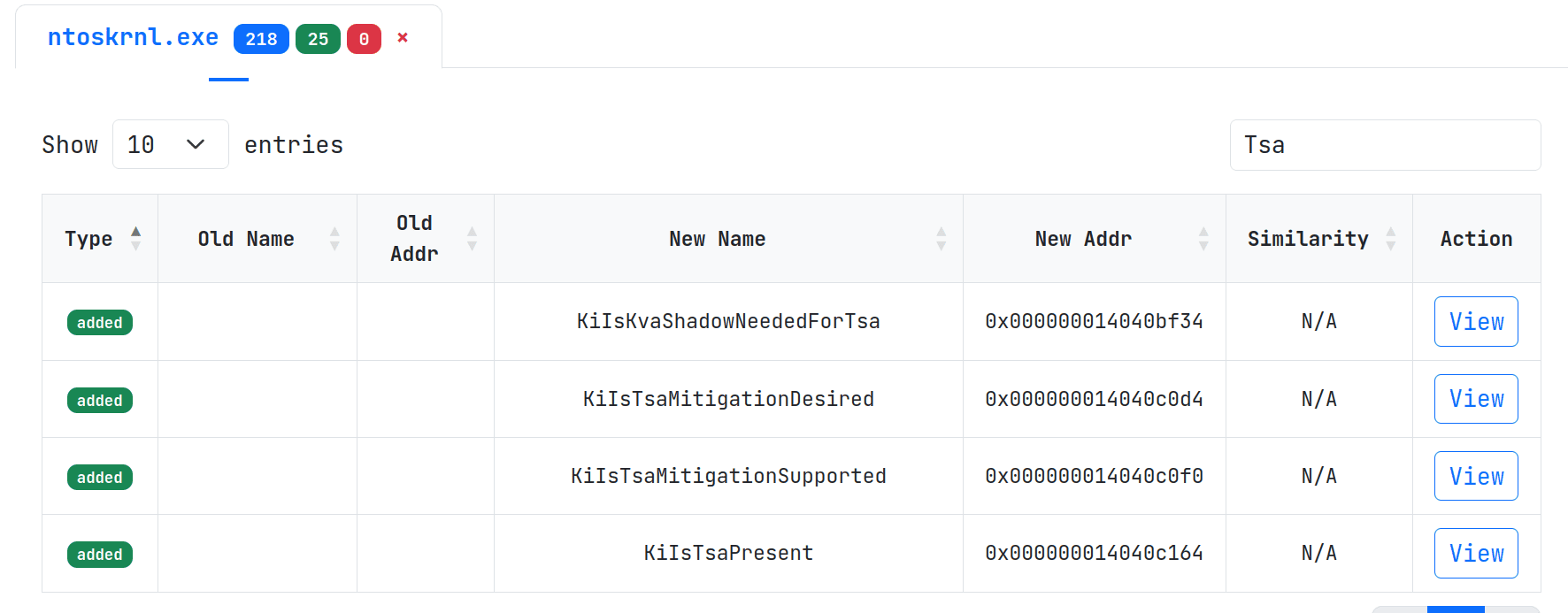Click the KiIsTsaMitigationDesired function name

727,399
